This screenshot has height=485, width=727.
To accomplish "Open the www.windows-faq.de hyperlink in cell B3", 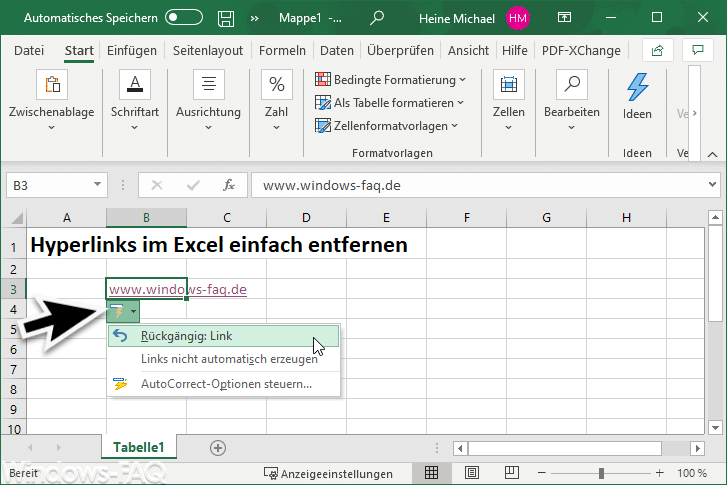I will point(178,289).
